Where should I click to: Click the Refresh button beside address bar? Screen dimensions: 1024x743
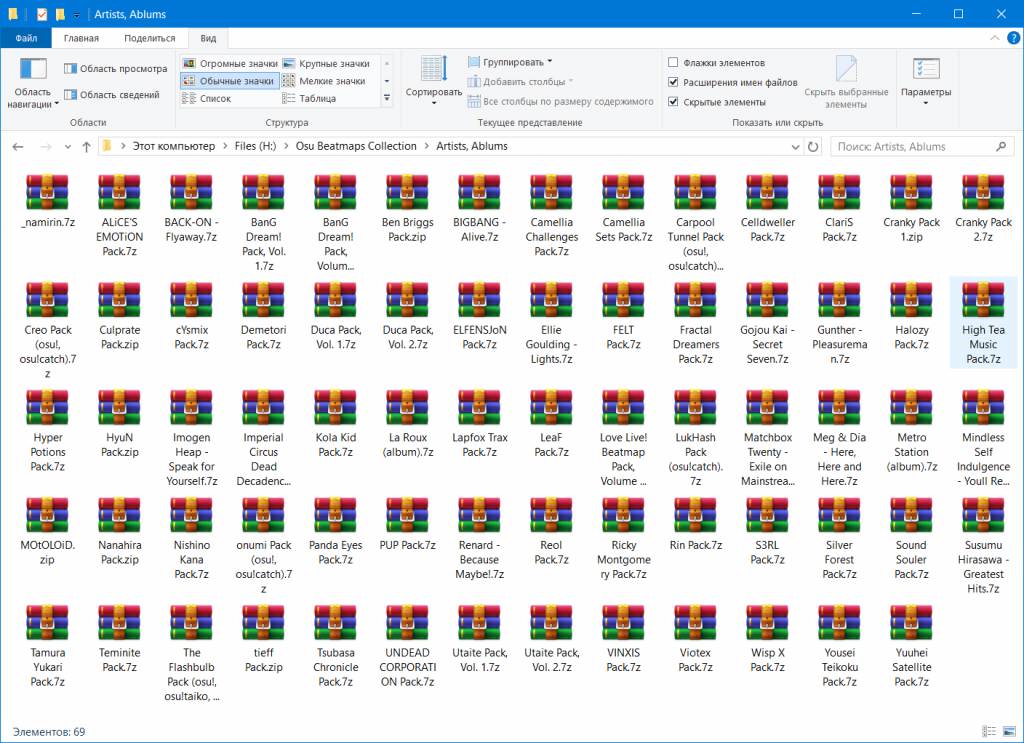tap(812, 146)
